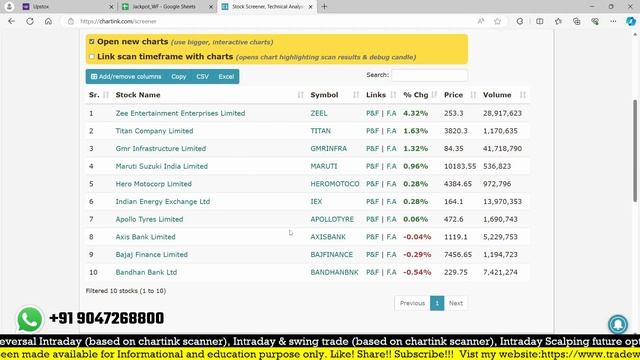
Task: Open Zee Entertainment Enterprises Limited link
Action: pos(180,113)
